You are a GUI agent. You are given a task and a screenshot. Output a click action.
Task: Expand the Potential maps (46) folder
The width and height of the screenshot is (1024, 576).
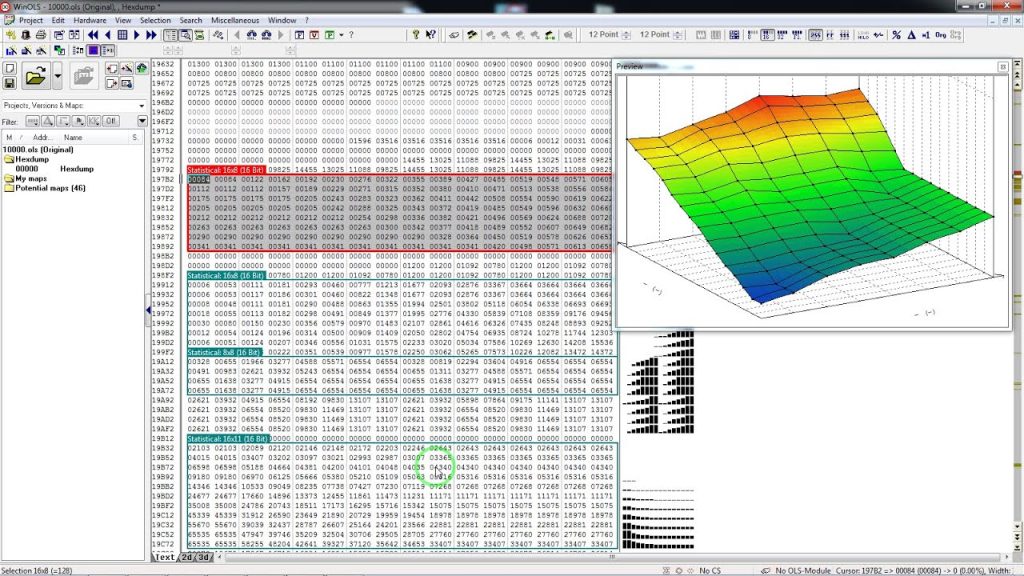point(50,188)
